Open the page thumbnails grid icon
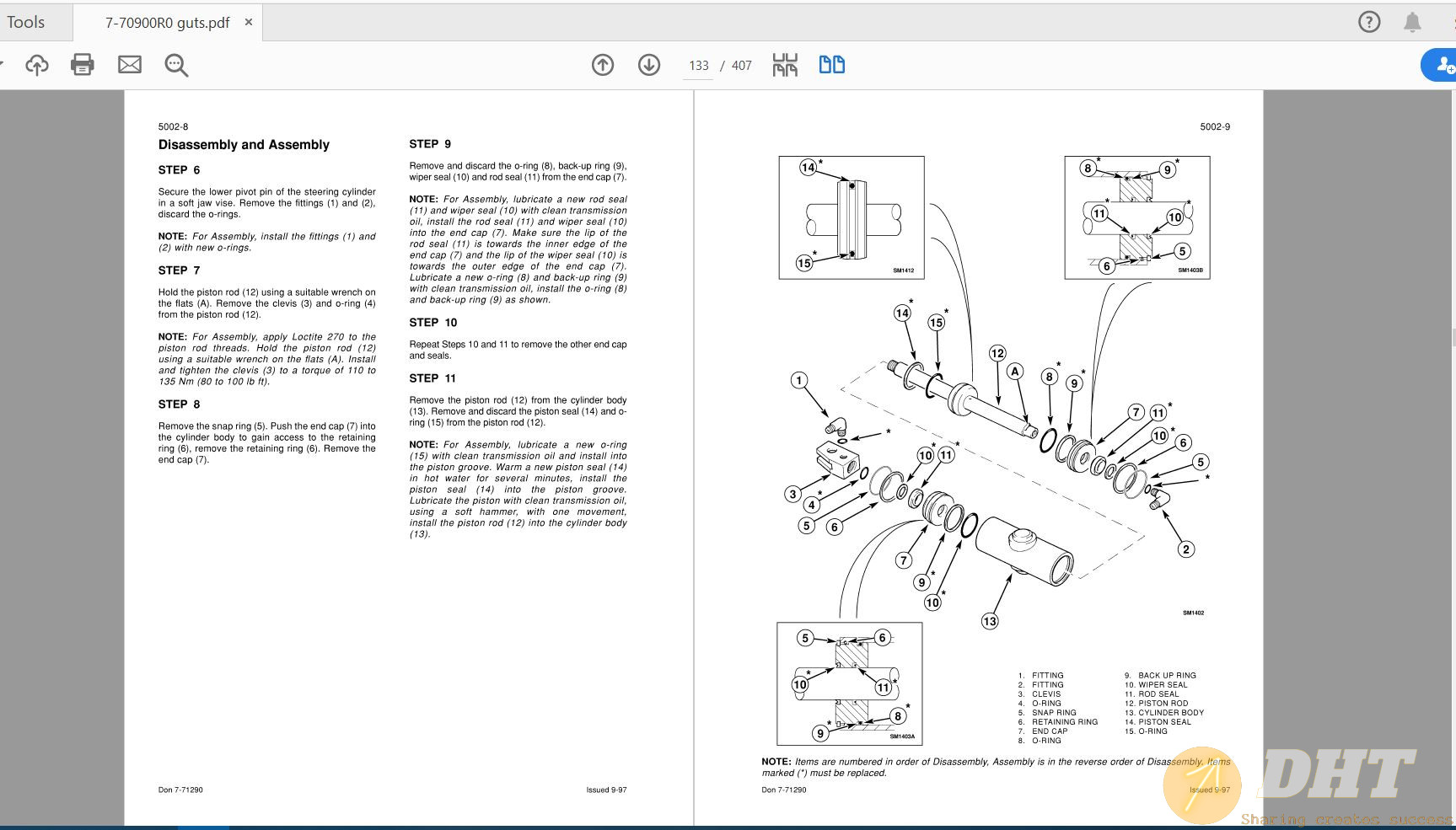 click(x=785, y=65)
